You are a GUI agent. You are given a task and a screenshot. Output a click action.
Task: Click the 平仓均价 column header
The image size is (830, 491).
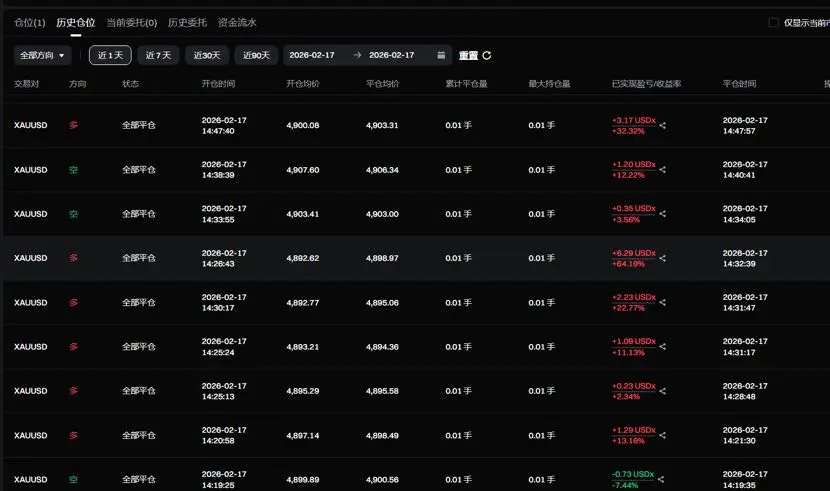coord(382,84)
